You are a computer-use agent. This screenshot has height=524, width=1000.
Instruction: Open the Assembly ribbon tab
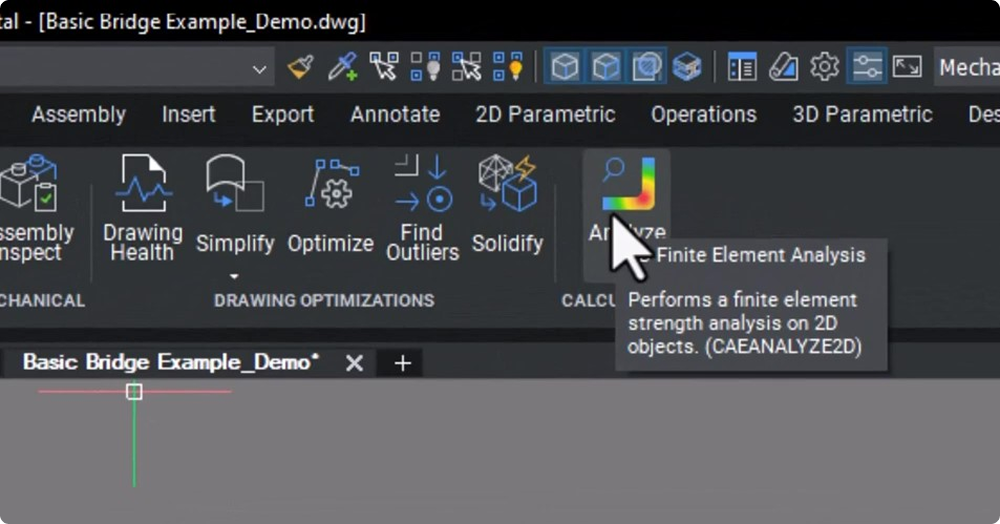coord(78,115)
